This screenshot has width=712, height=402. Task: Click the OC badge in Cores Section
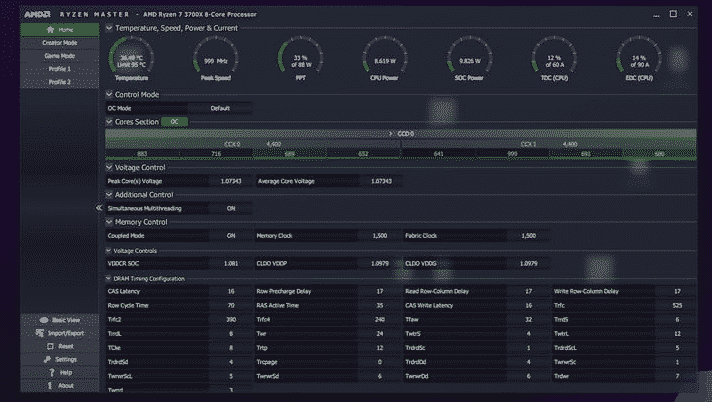(x=174, y=122)
